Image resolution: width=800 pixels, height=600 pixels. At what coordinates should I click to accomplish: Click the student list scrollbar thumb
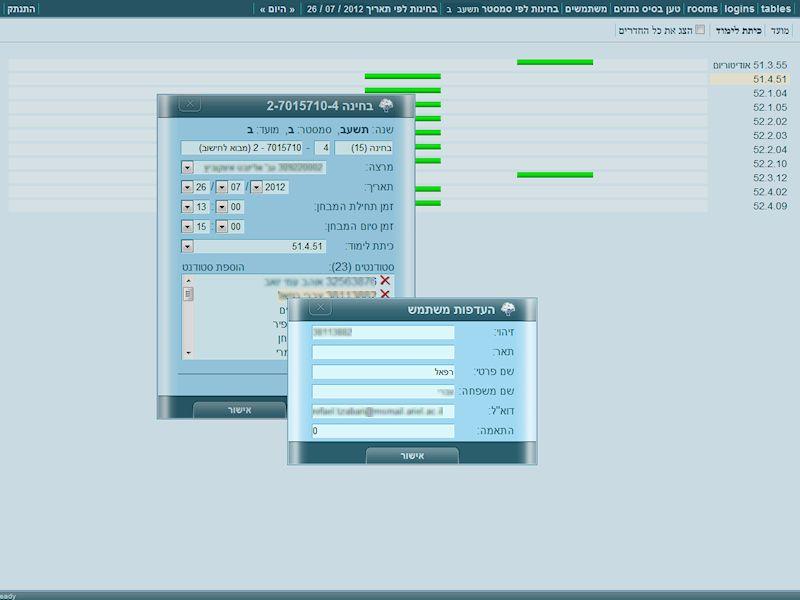(x=188, y=293)
